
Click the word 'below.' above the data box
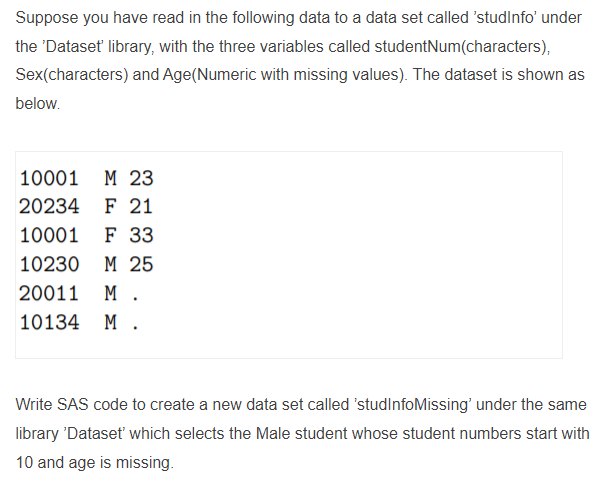click(38, 104)
